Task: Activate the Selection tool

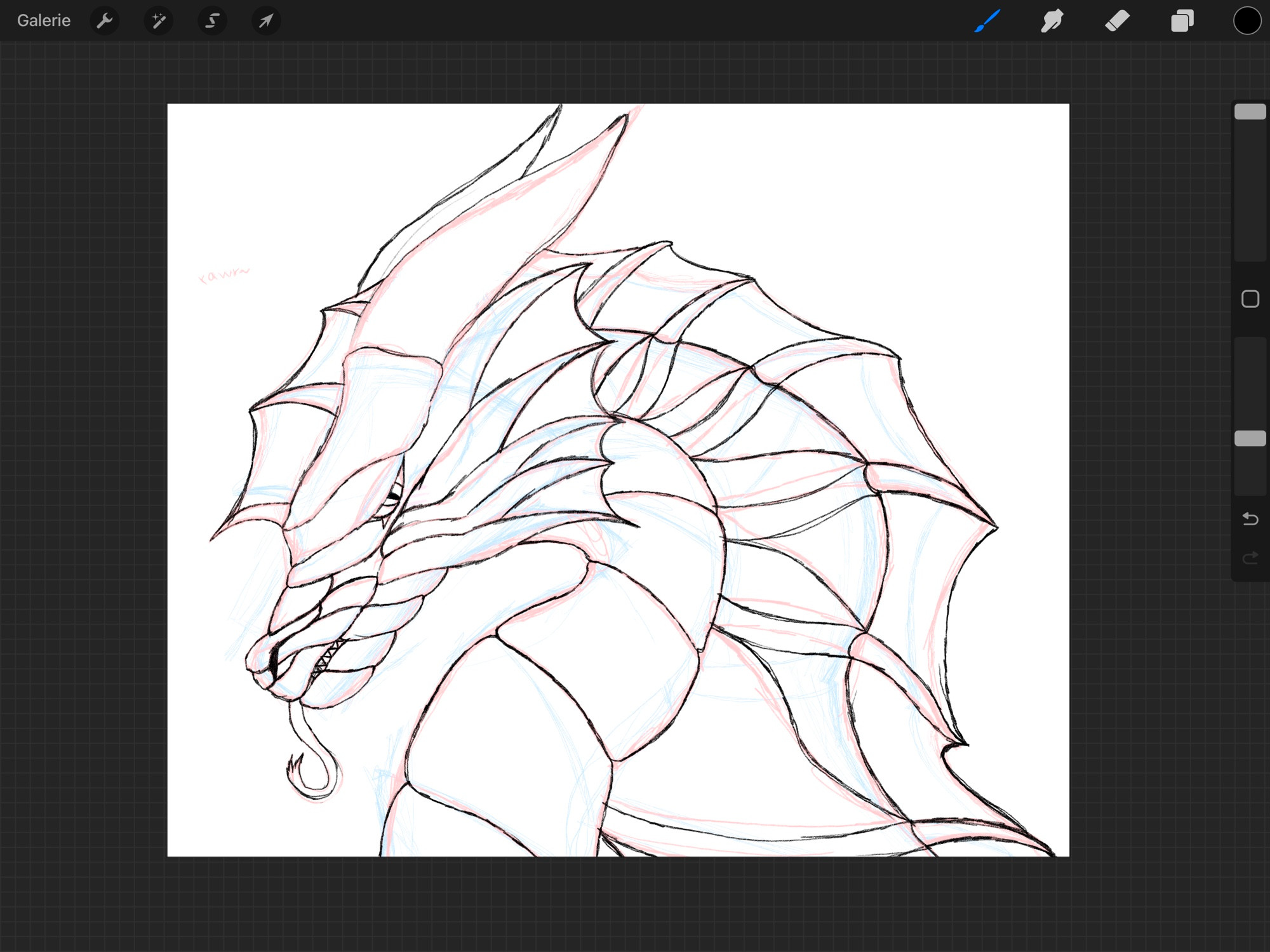Action: click(212, 21)
